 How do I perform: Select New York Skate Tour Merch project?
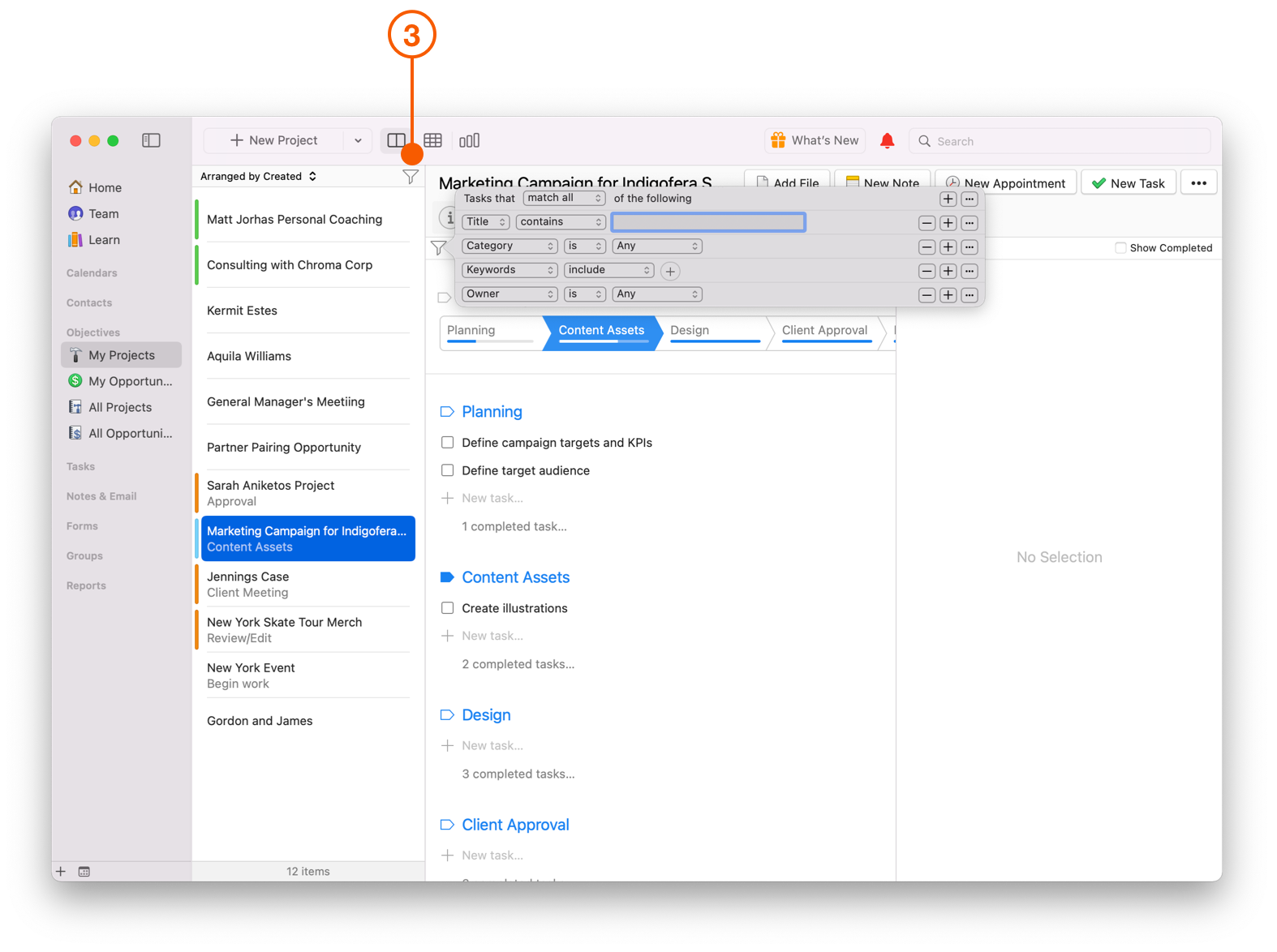(307, 630)
